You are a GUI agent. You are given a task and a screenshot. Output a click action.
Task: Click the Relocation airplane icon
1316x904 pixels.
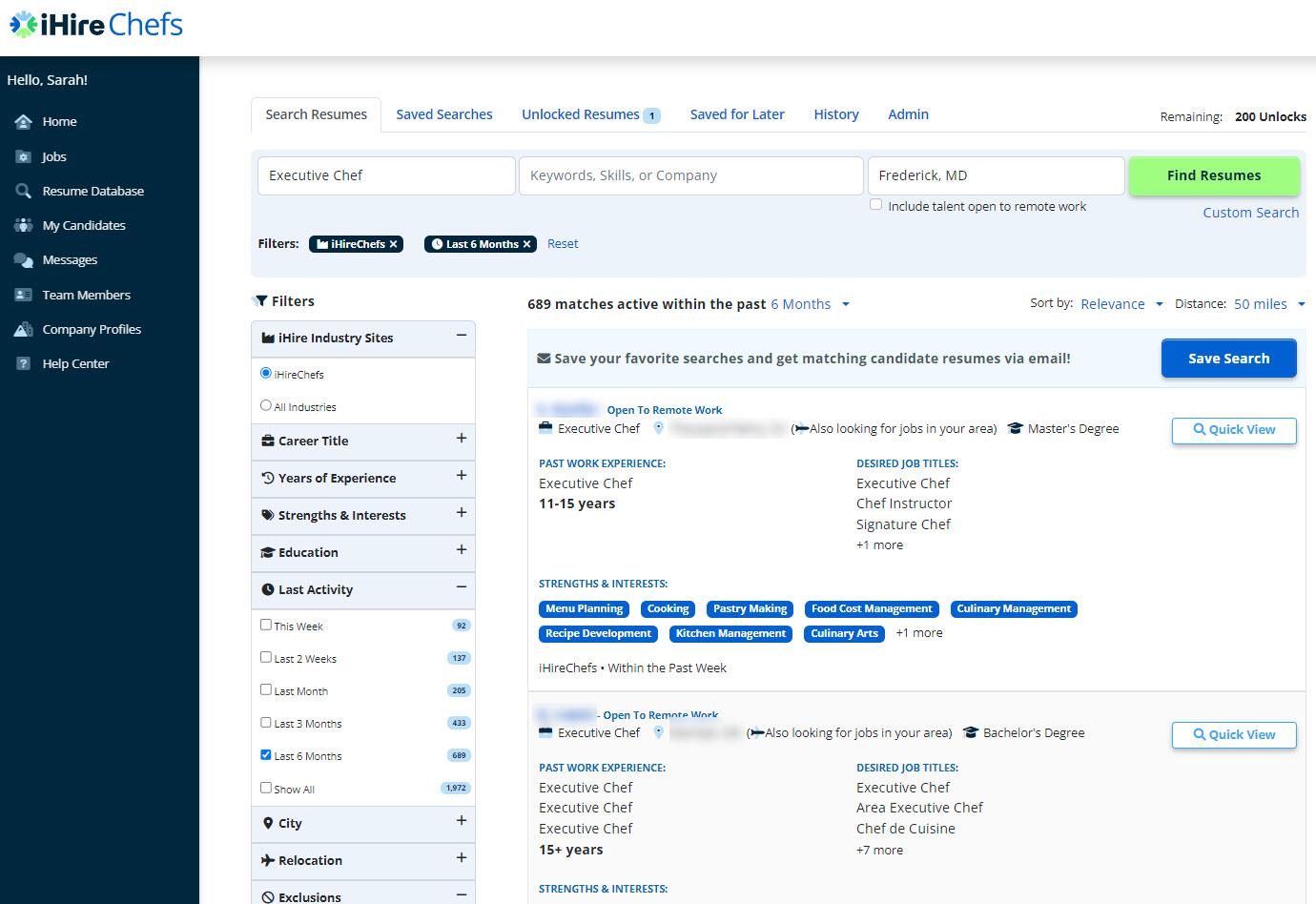coord(268,860)
